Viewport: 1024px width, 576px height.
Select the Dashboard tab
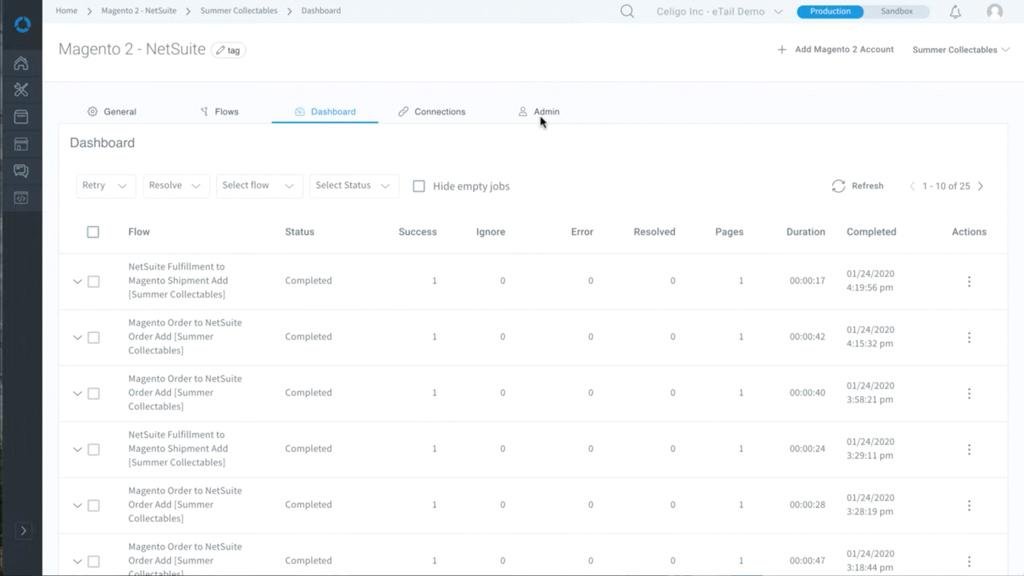[x=325, y=112]
